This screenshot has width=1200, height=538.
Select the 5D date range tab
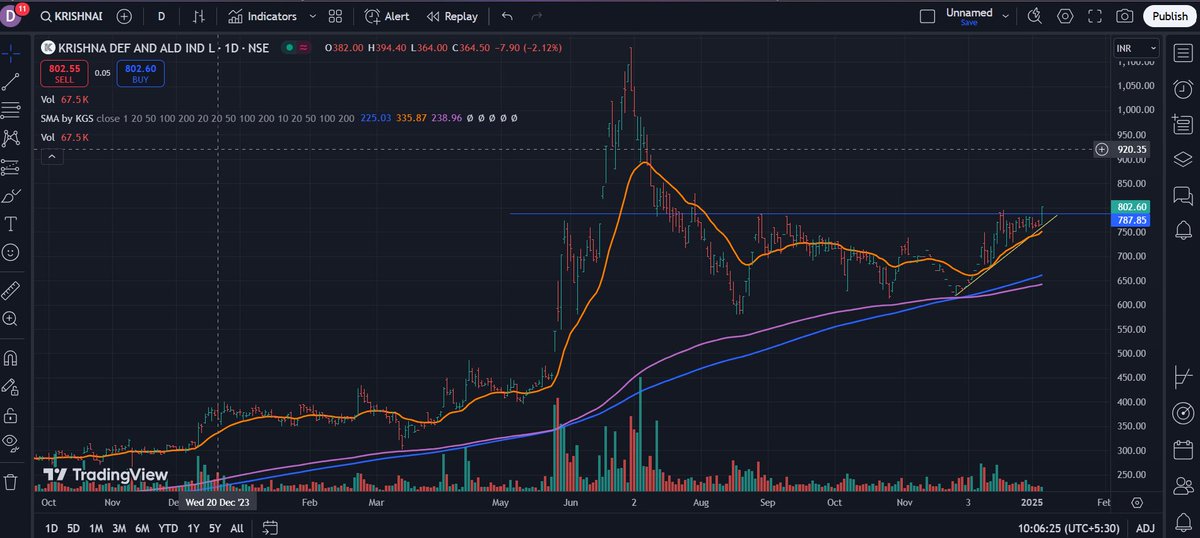tap(73, 528)
